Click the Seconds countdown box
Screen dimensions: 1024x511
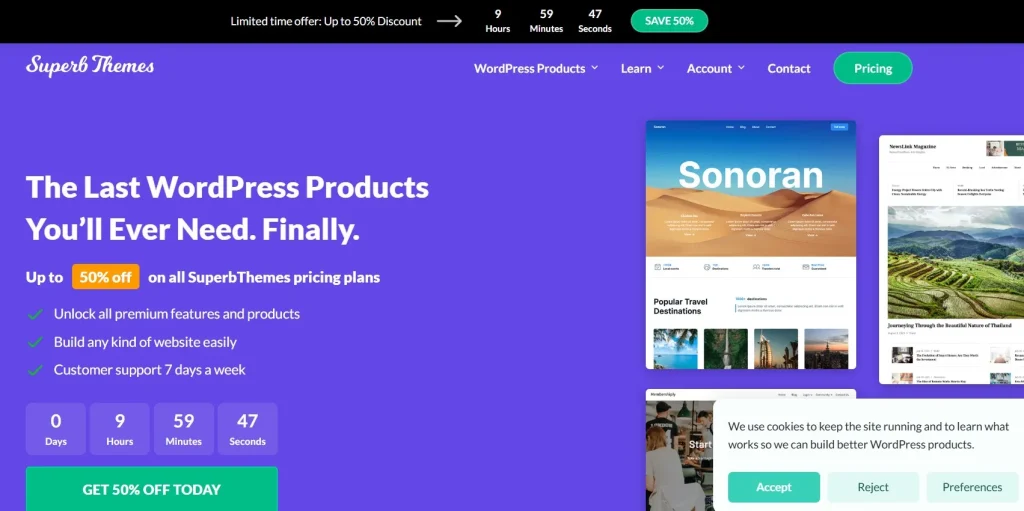[248, 429]
